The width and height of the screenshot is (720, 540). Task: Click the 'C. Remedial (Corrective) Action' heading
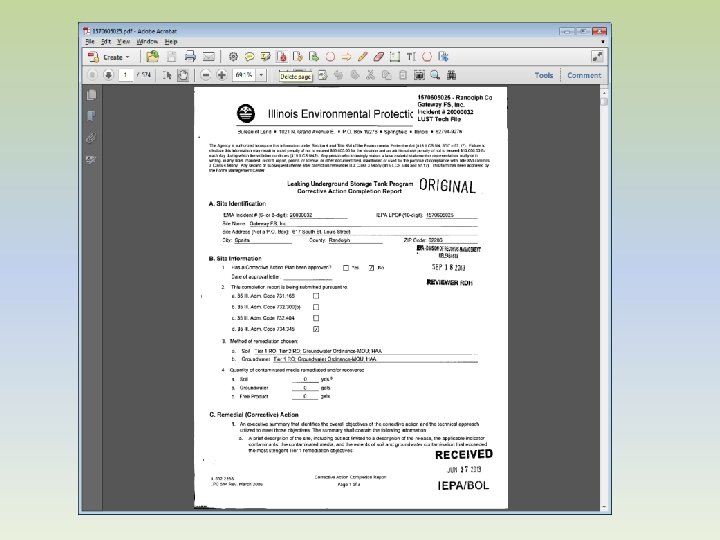254,414
